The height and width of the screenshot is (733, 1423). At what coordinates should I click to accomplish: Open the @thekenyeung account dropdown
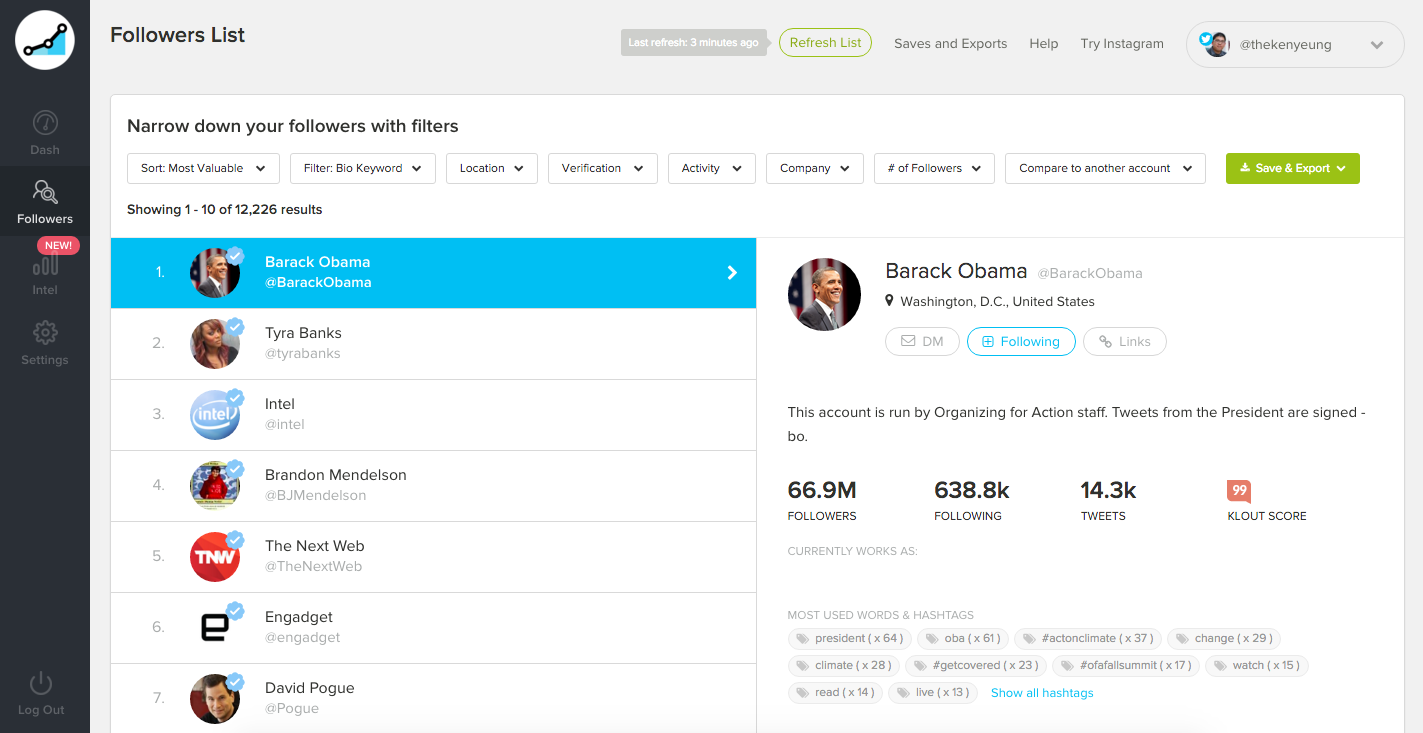pos(1295,45)
